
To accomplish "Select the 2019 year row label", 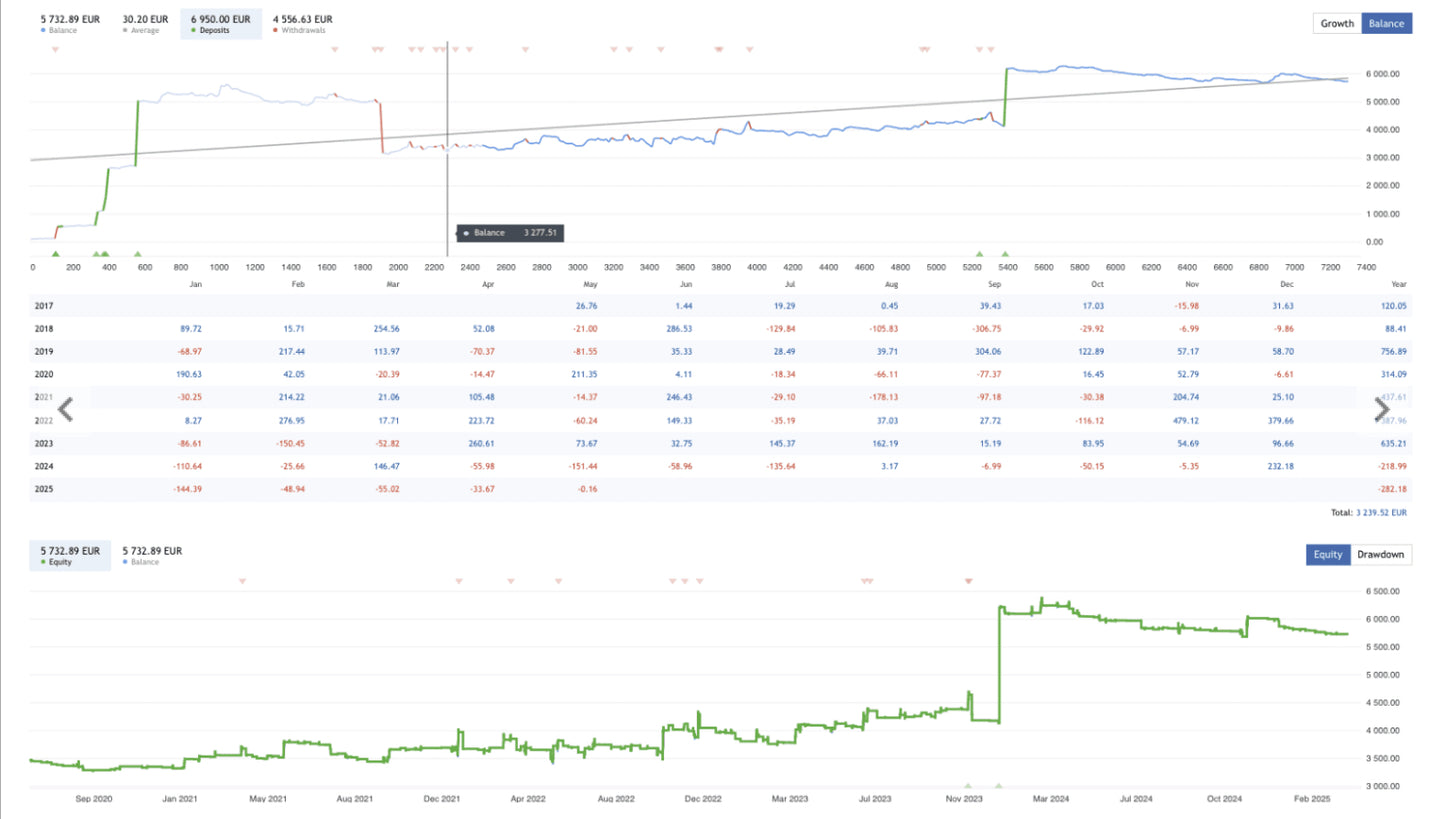I will pos(45,351).
